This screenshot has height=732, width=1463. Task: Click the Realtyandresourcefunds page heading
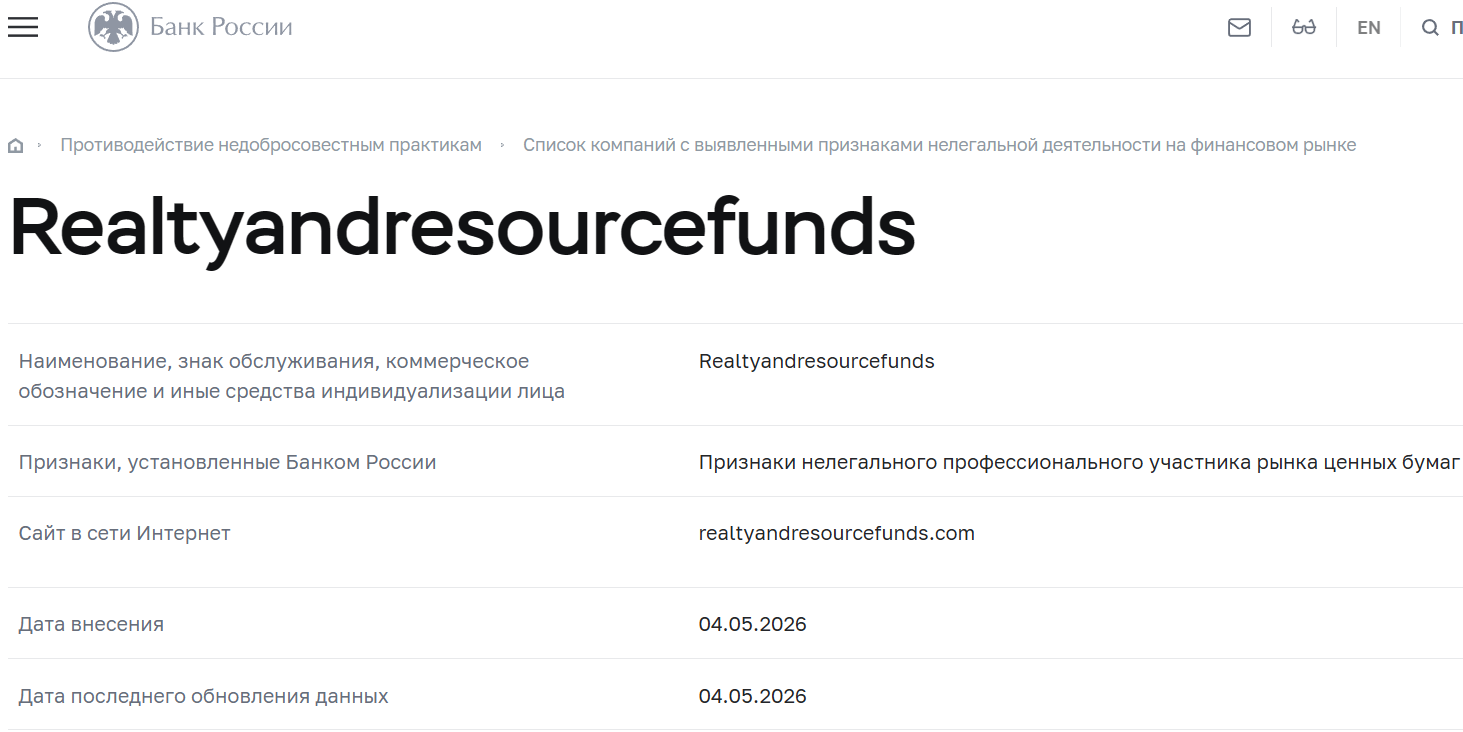[462, 229]
